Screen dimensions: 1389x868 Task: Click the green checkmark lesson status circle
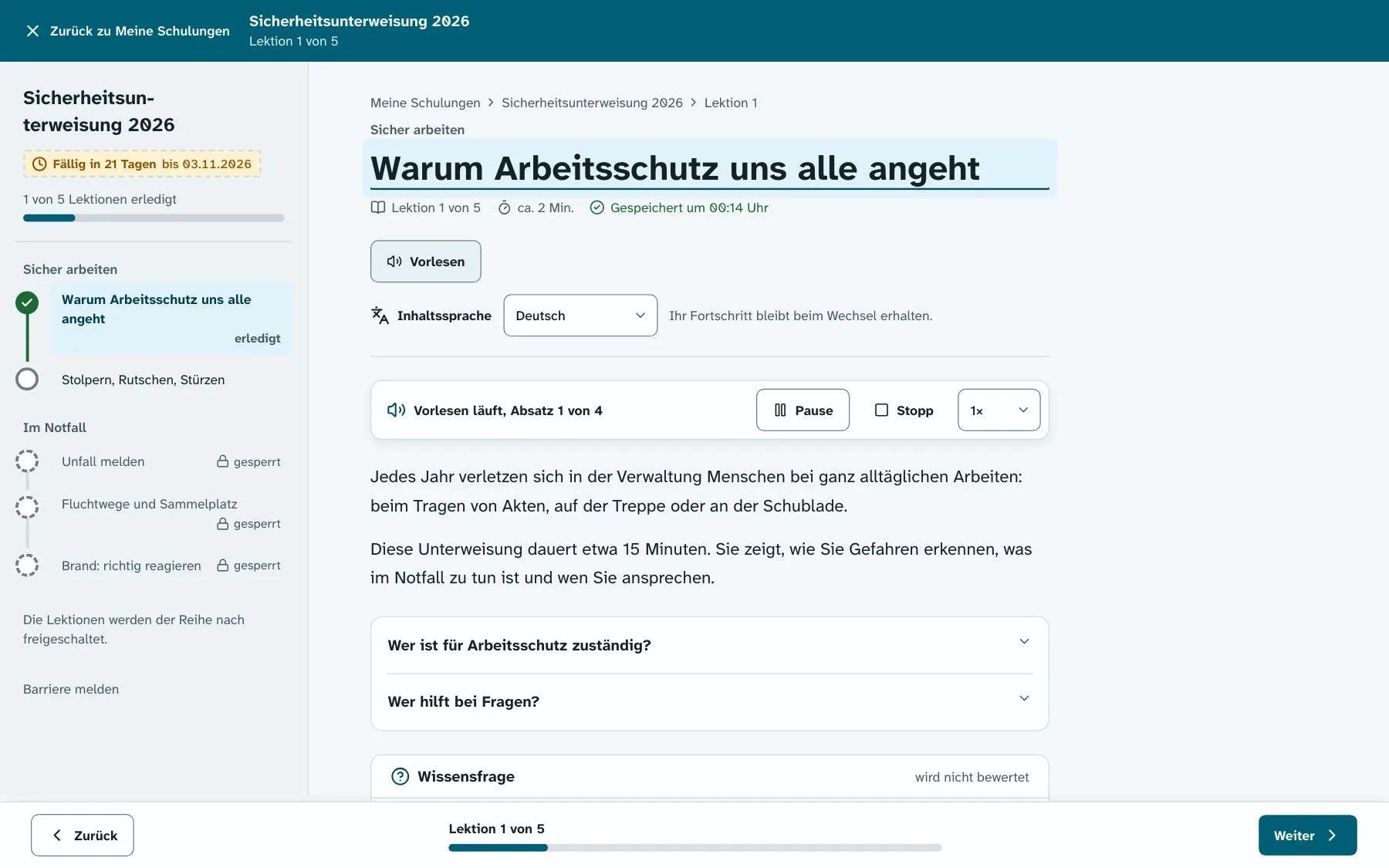pos(27,302)
